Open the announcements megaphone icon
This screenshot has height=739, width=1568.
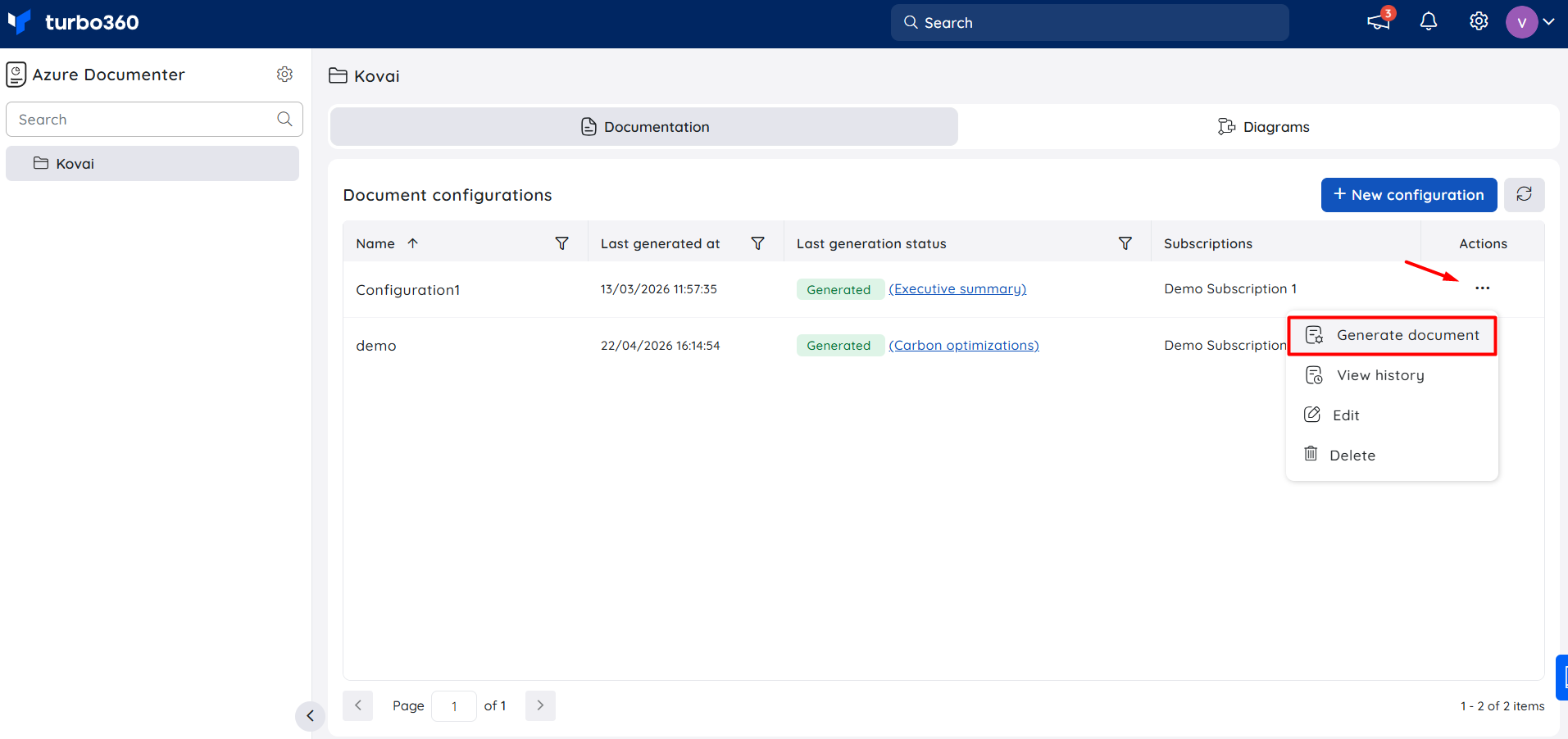[x=1379, y=21]
